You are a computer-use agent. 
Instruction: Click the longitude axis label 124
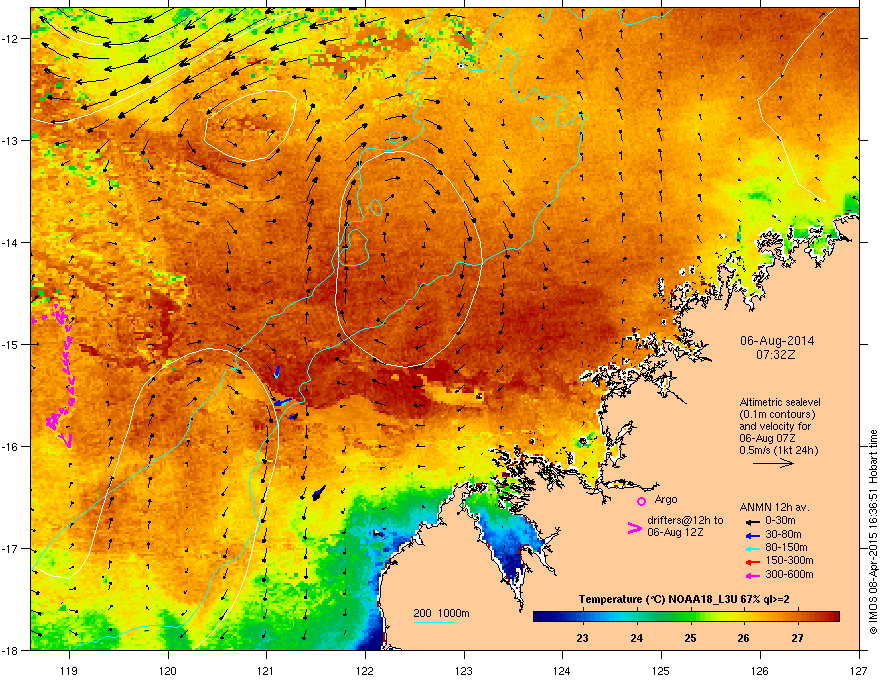tap(562, 670)
